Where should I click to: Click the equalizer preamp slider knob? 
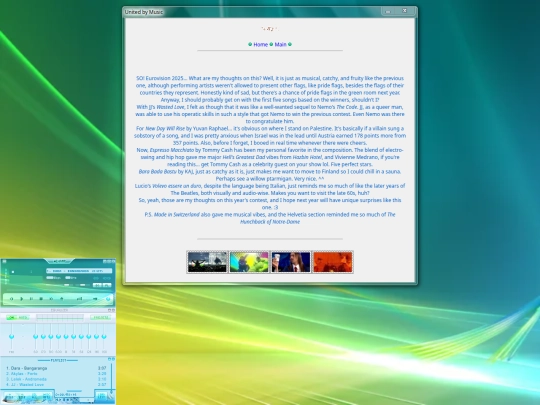click(11, 336)
